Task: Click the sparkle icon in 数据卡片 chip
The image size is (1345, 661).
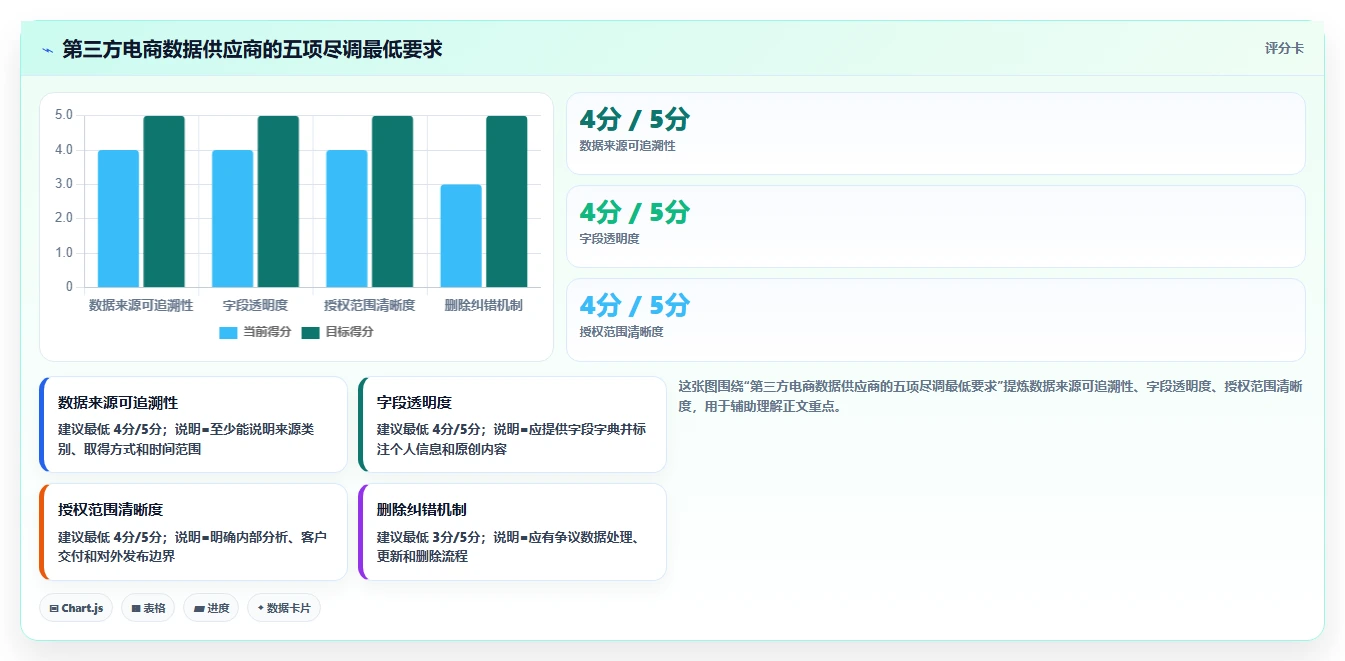Action: [x=260, y=608]
